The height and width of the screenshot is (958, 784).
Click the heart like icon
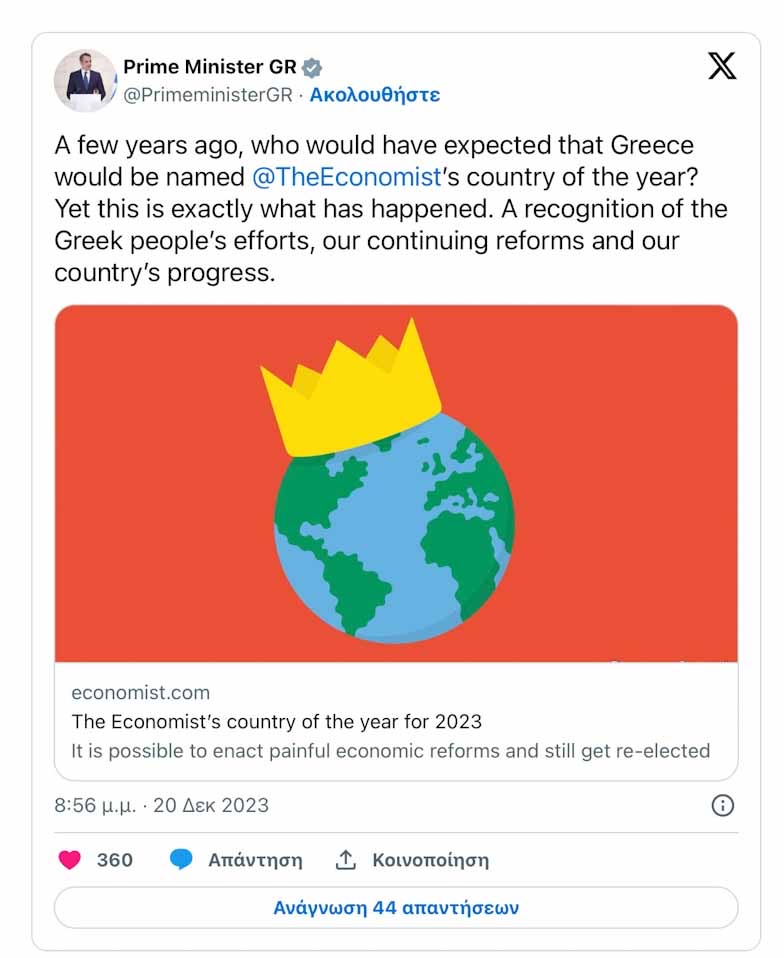tap(69, 860)
